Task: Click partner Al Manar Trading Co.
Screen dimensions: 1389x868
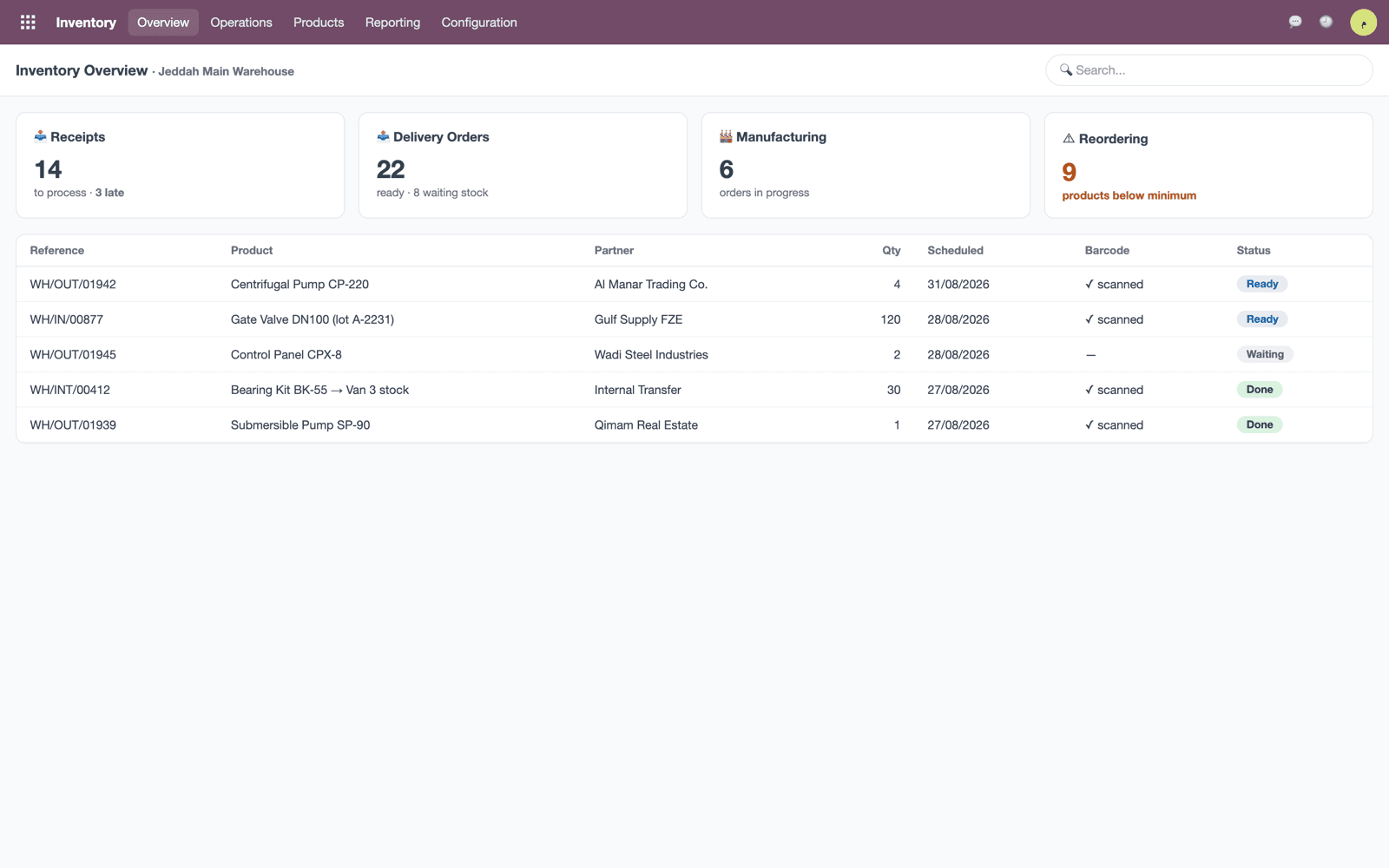Action: 651,284
